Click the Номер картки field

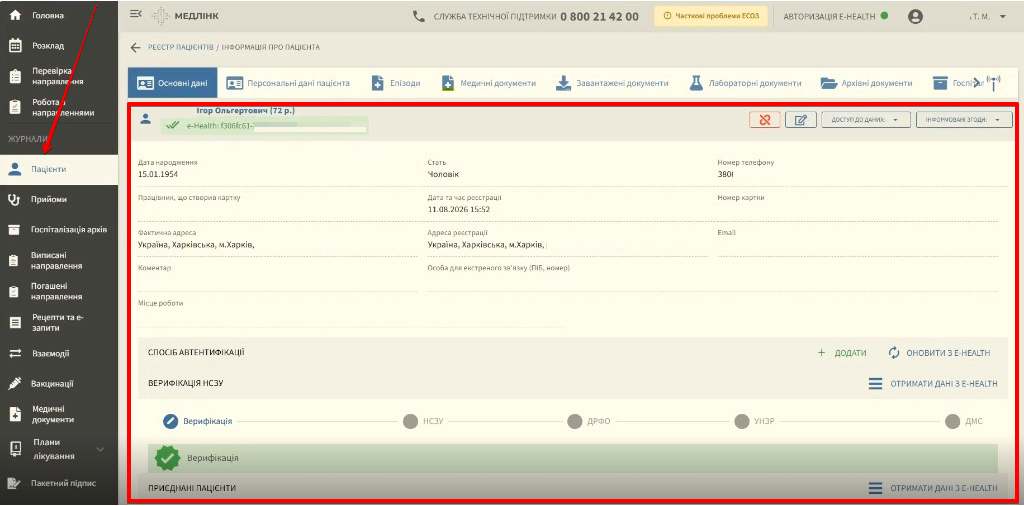(x=857, y=208)
